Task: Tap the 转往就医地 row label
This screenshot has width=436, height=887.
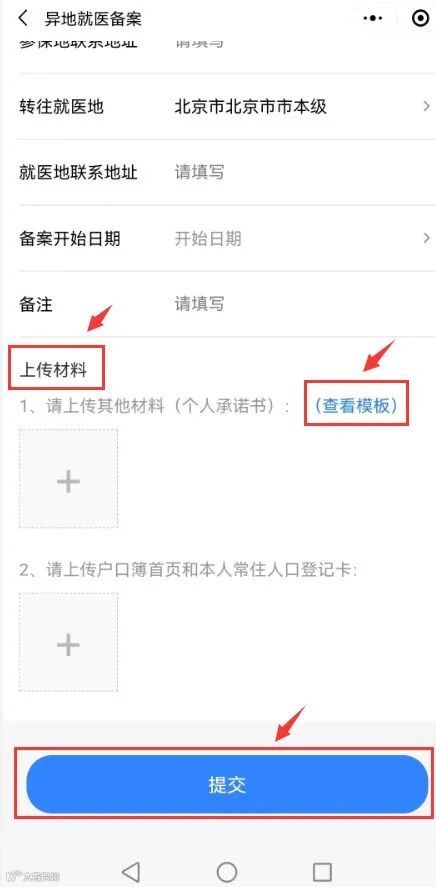Action: 62,106
